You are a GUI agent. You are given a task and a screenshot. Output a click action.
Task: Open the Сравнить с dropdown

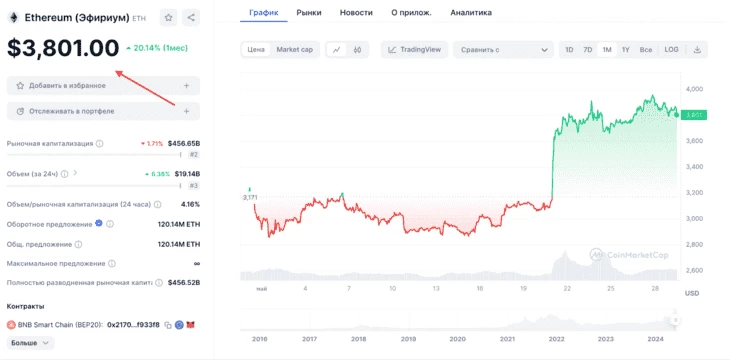[x=503, y=50]
